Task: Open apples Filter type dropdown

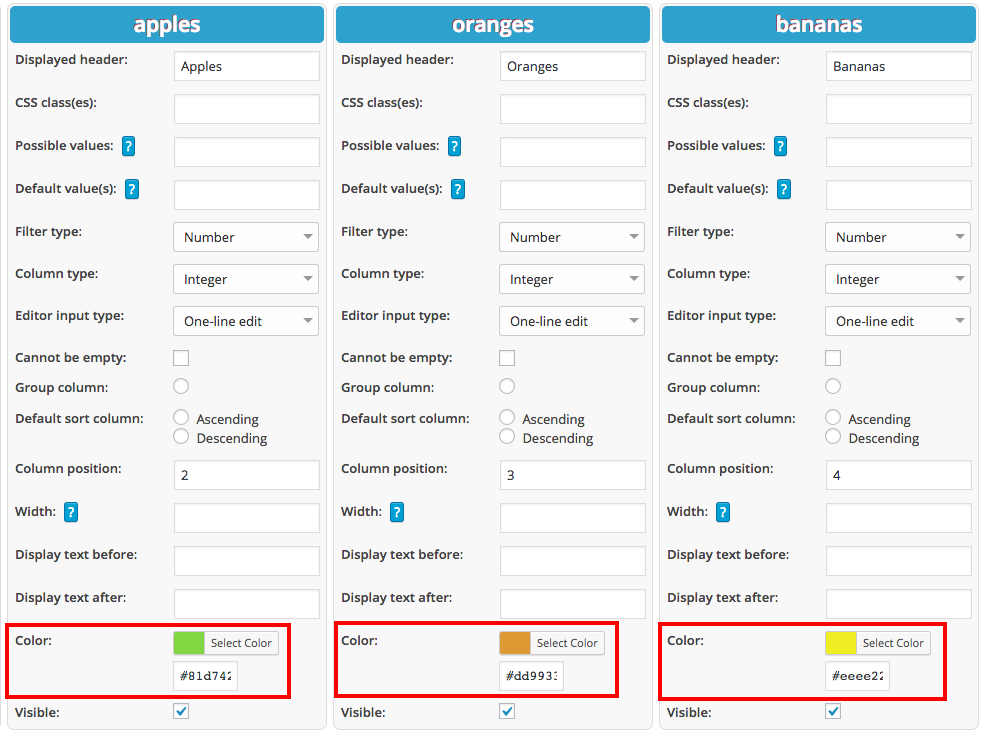Action: pyautogui.click(x=246, y=237)
